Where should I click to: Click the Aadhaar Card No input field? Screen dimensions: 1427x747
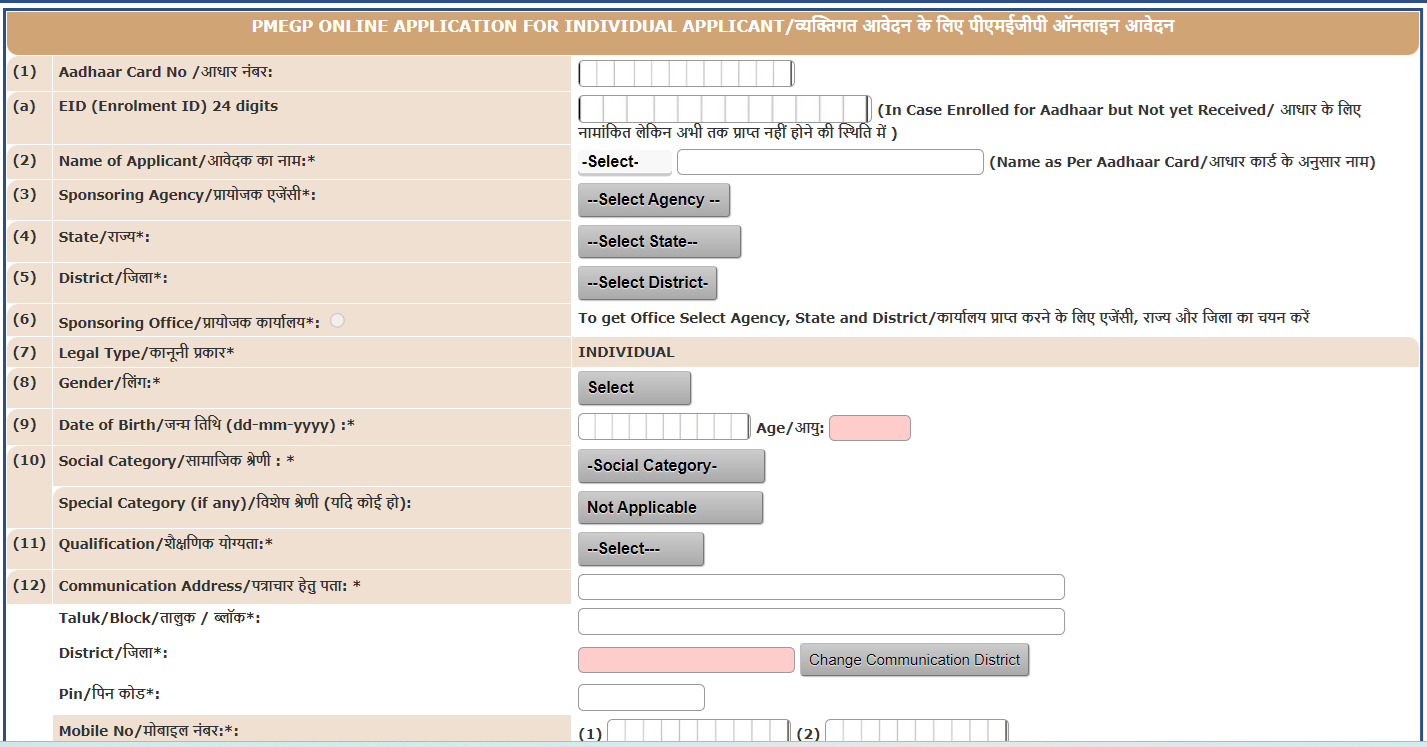point(686,74)
